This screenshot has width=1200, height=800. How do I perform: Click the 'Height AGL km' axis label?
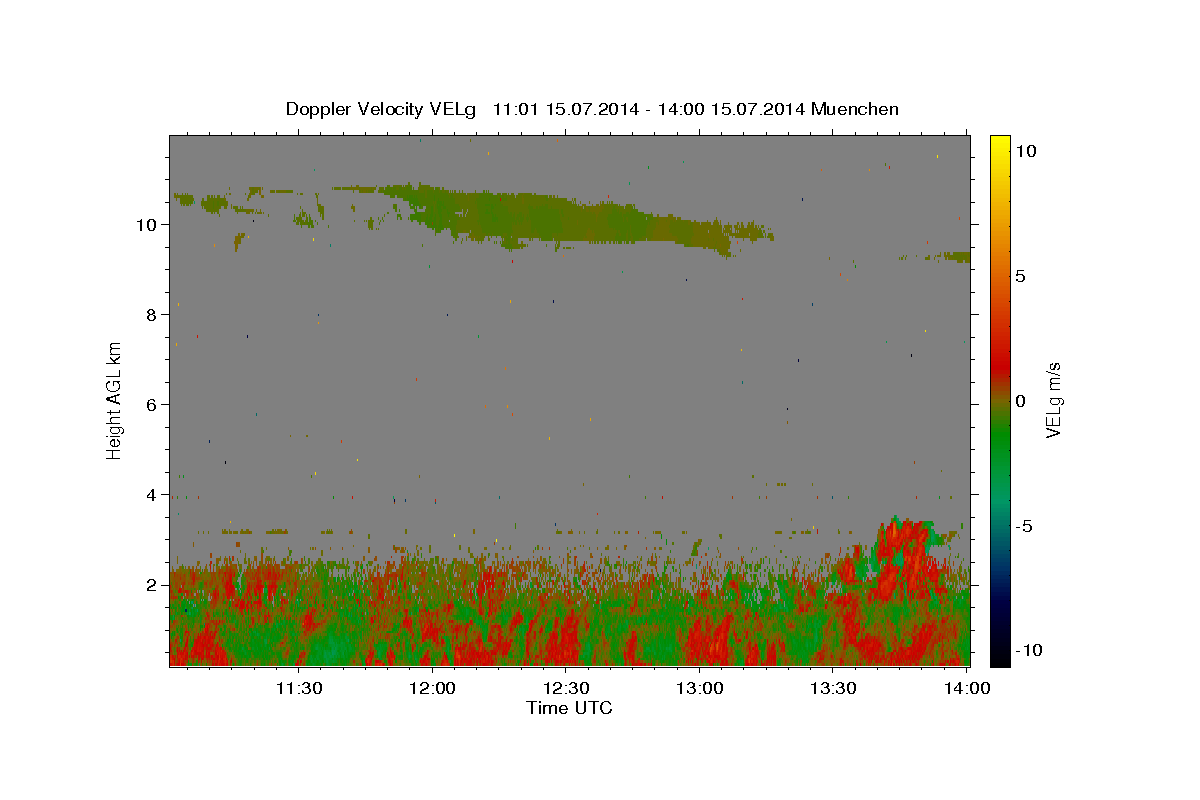(115, 400)
